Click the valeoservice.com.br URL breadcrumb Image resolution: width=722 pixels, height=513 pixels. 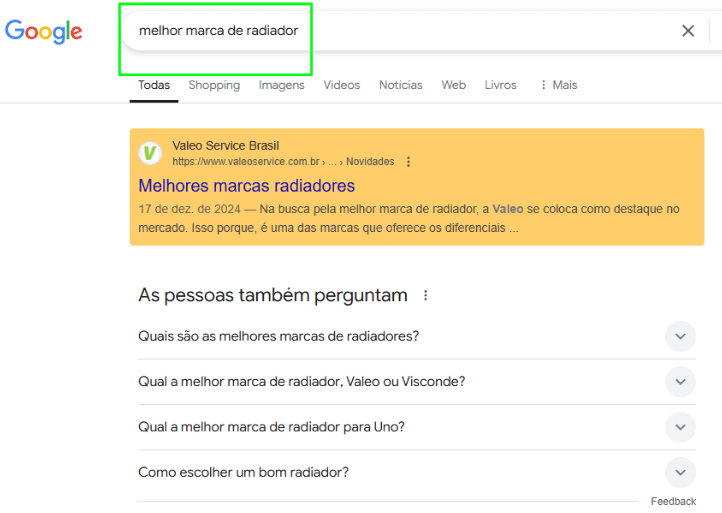click(283, 162)
